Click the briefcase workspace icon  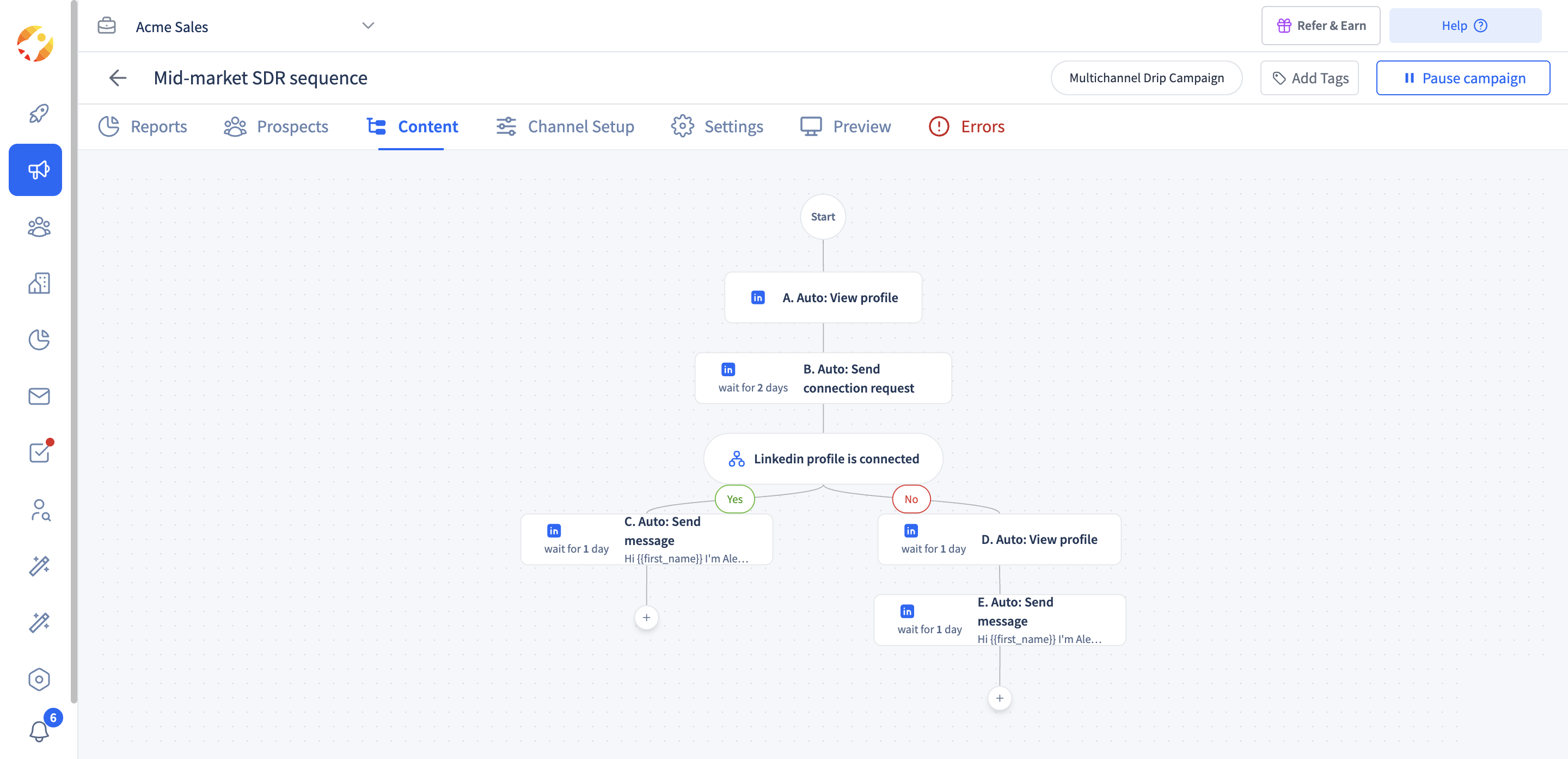[107, 26]
